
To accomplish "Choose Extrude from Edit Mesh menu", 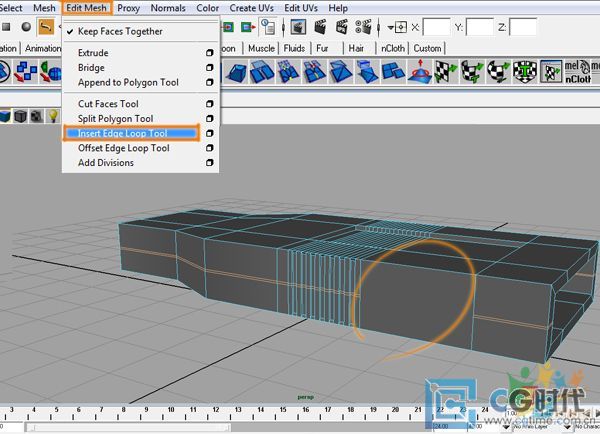I will (x=93, y=53).
